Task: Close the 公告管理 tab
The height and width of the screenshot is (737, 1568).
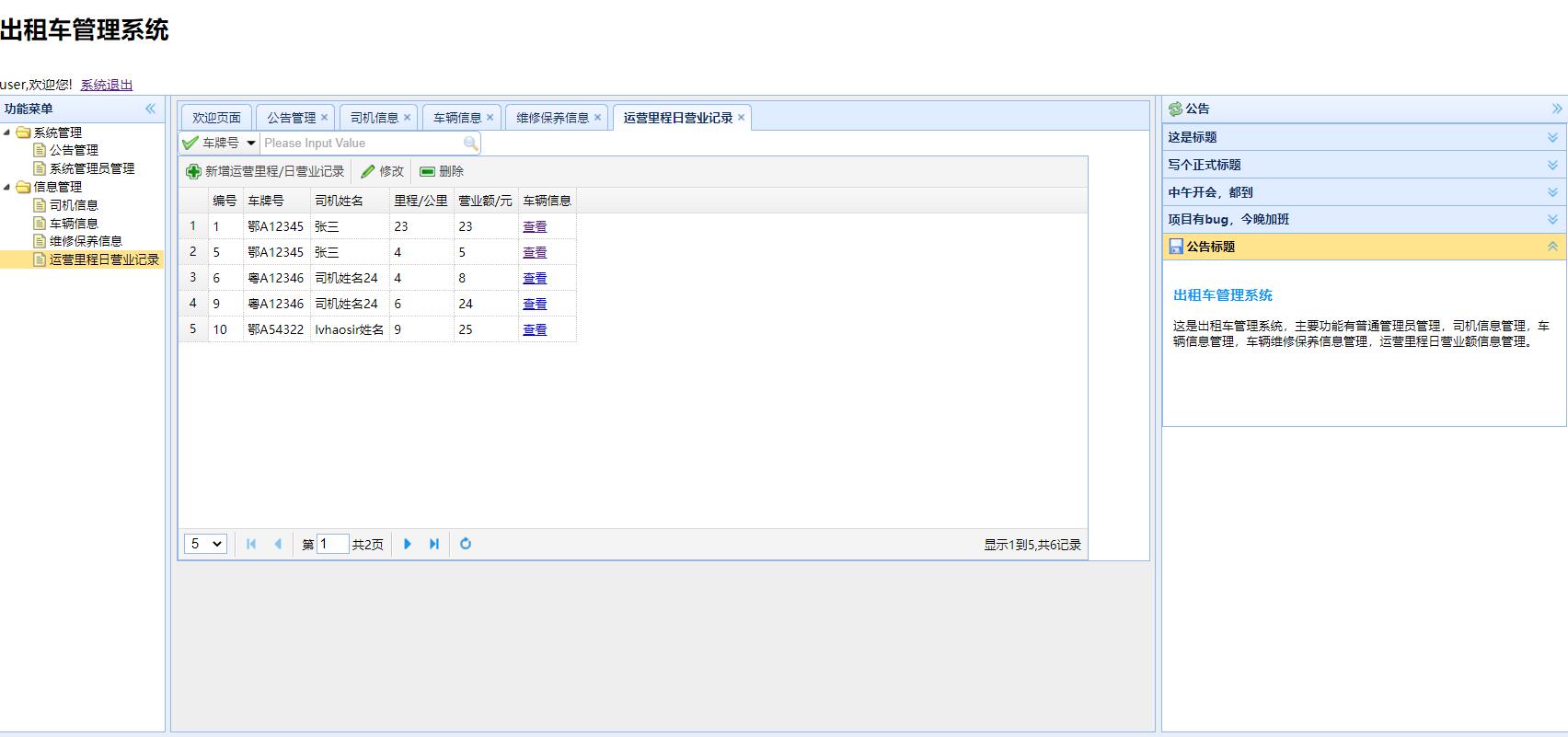Action: (x=324, y=118)
